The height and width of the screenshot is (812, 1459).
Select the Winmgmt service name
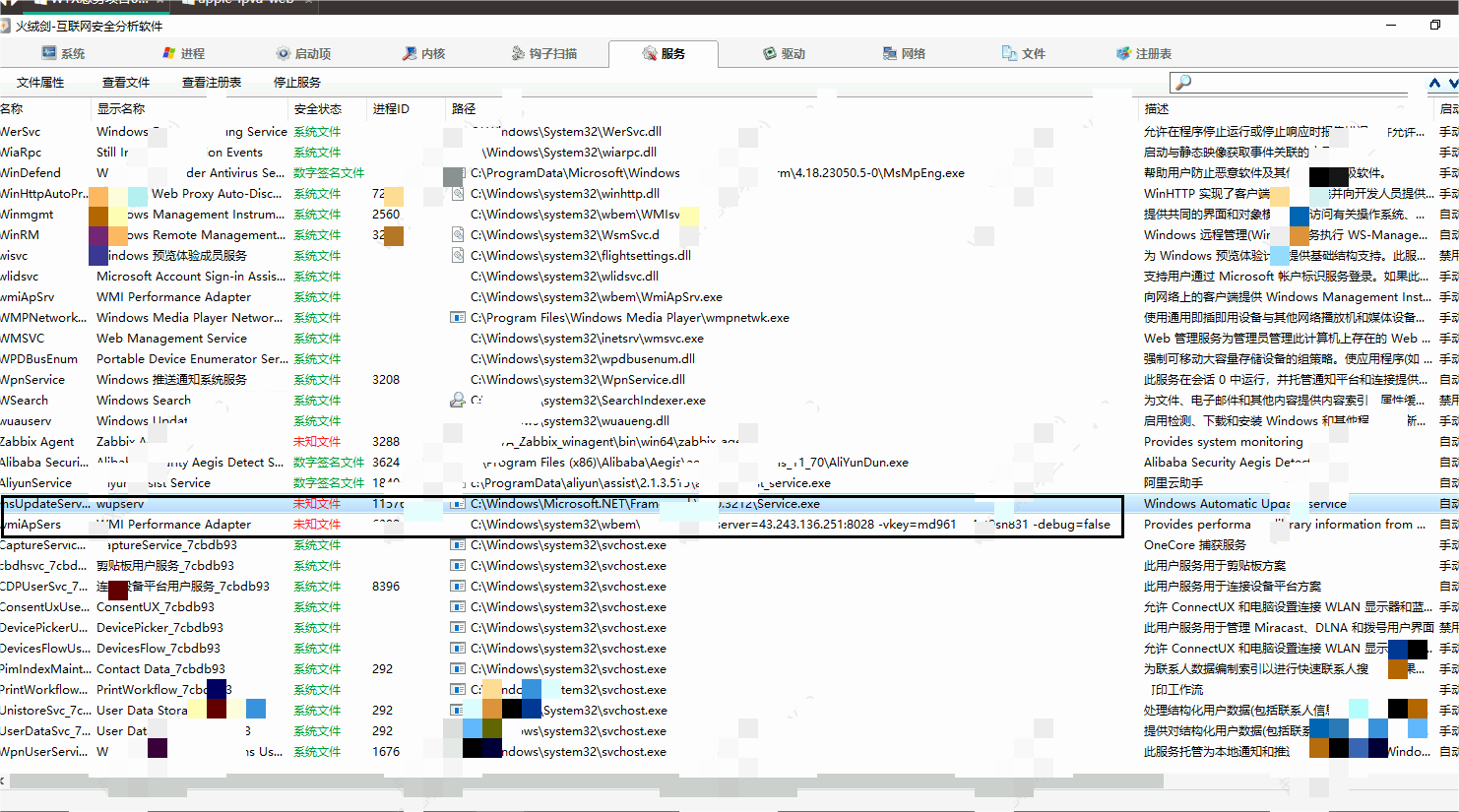[x=28, y=215]
